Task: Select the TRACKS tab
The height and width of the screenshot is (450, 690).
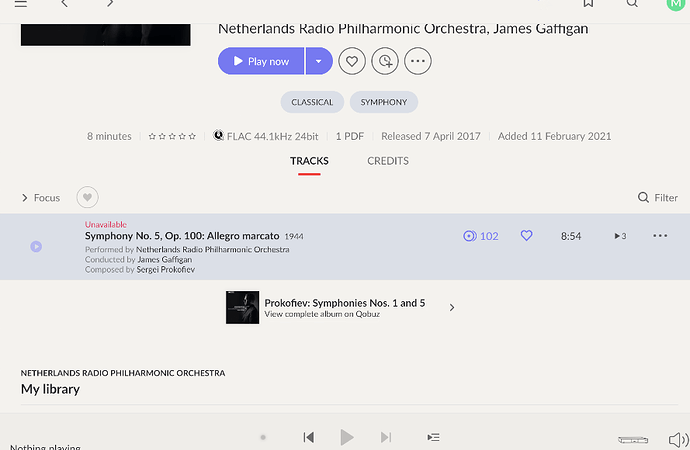Action: (309, 161)
